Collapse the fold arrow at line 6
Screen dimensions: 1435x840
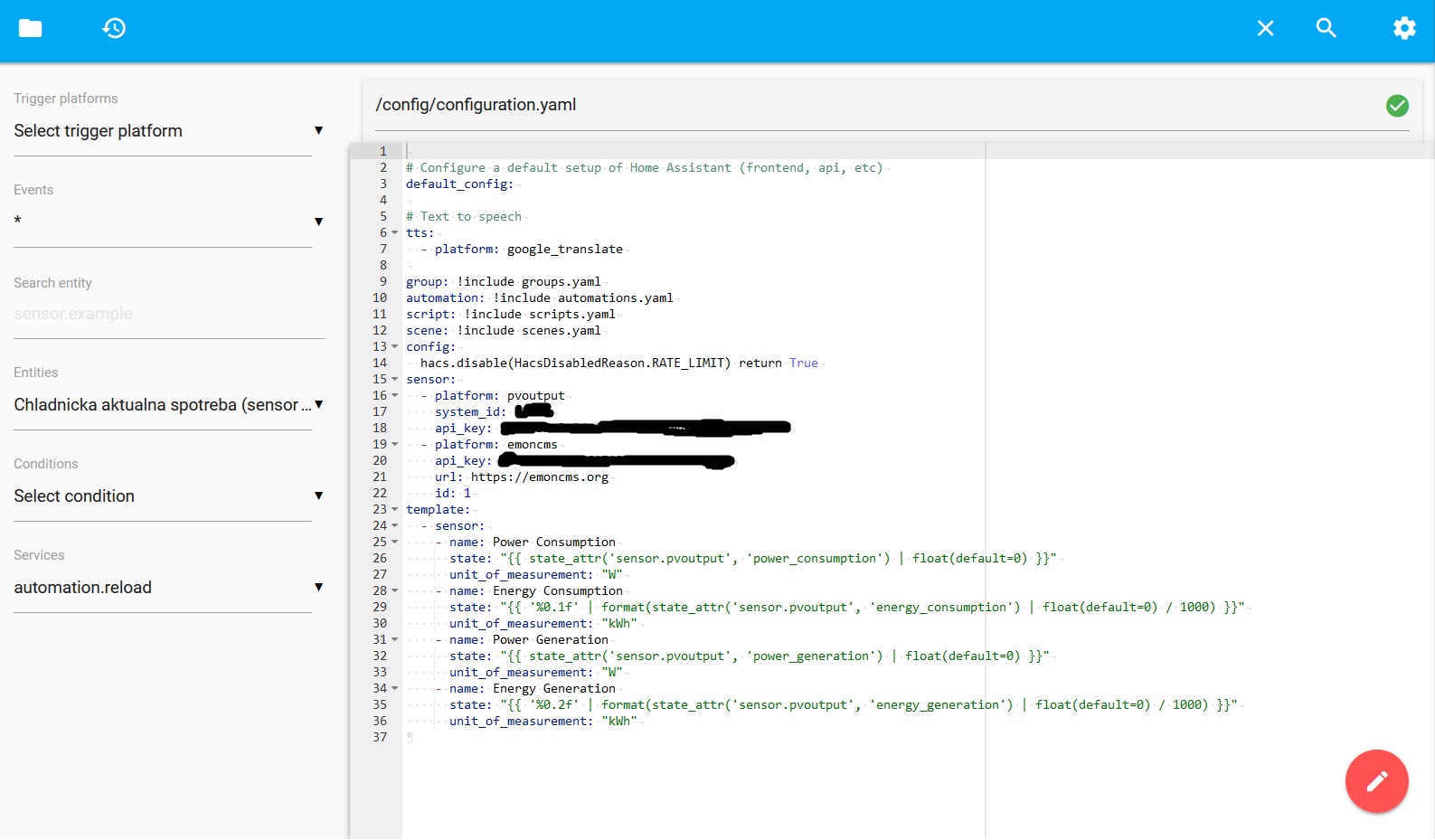click(394, 233)
